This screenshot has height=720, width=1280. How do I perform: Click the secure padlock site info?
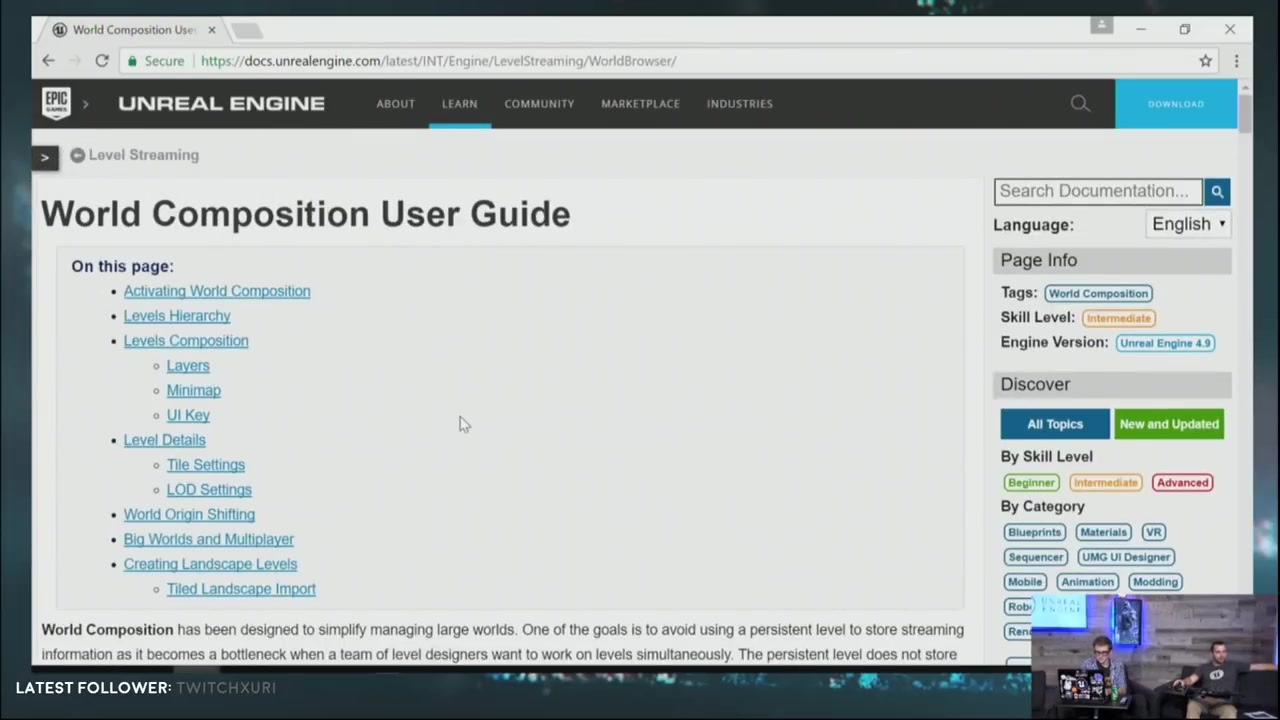(132, 61)
